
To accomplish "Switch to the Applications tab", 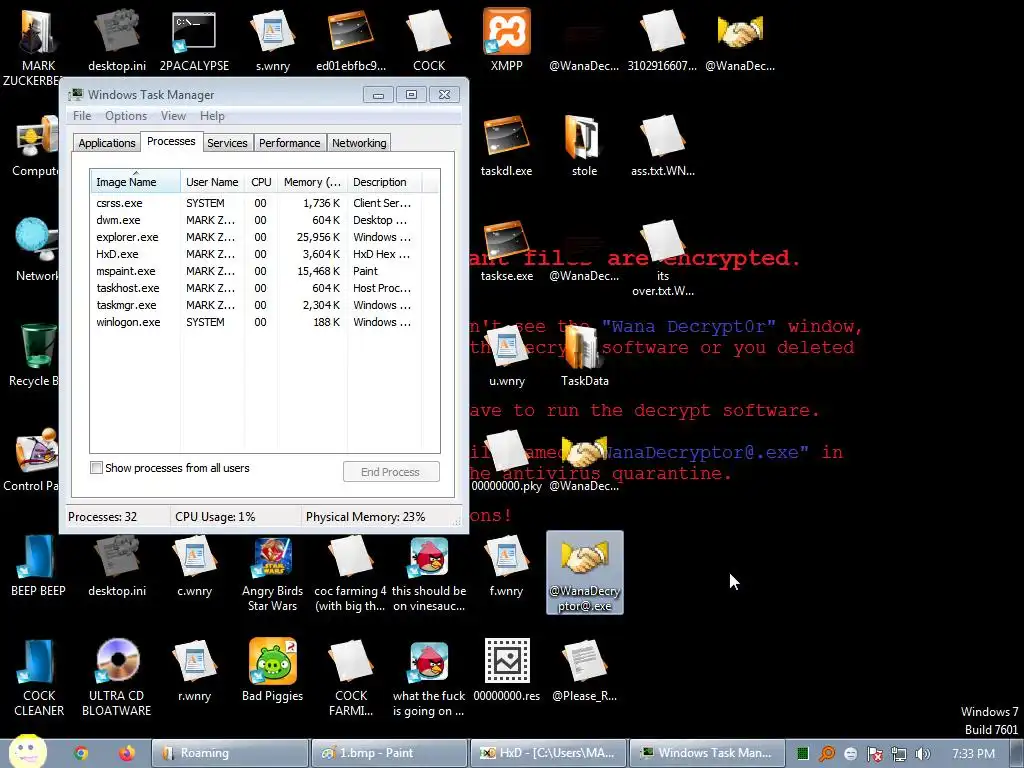I will pyautogui.click(x=106, y=143).
